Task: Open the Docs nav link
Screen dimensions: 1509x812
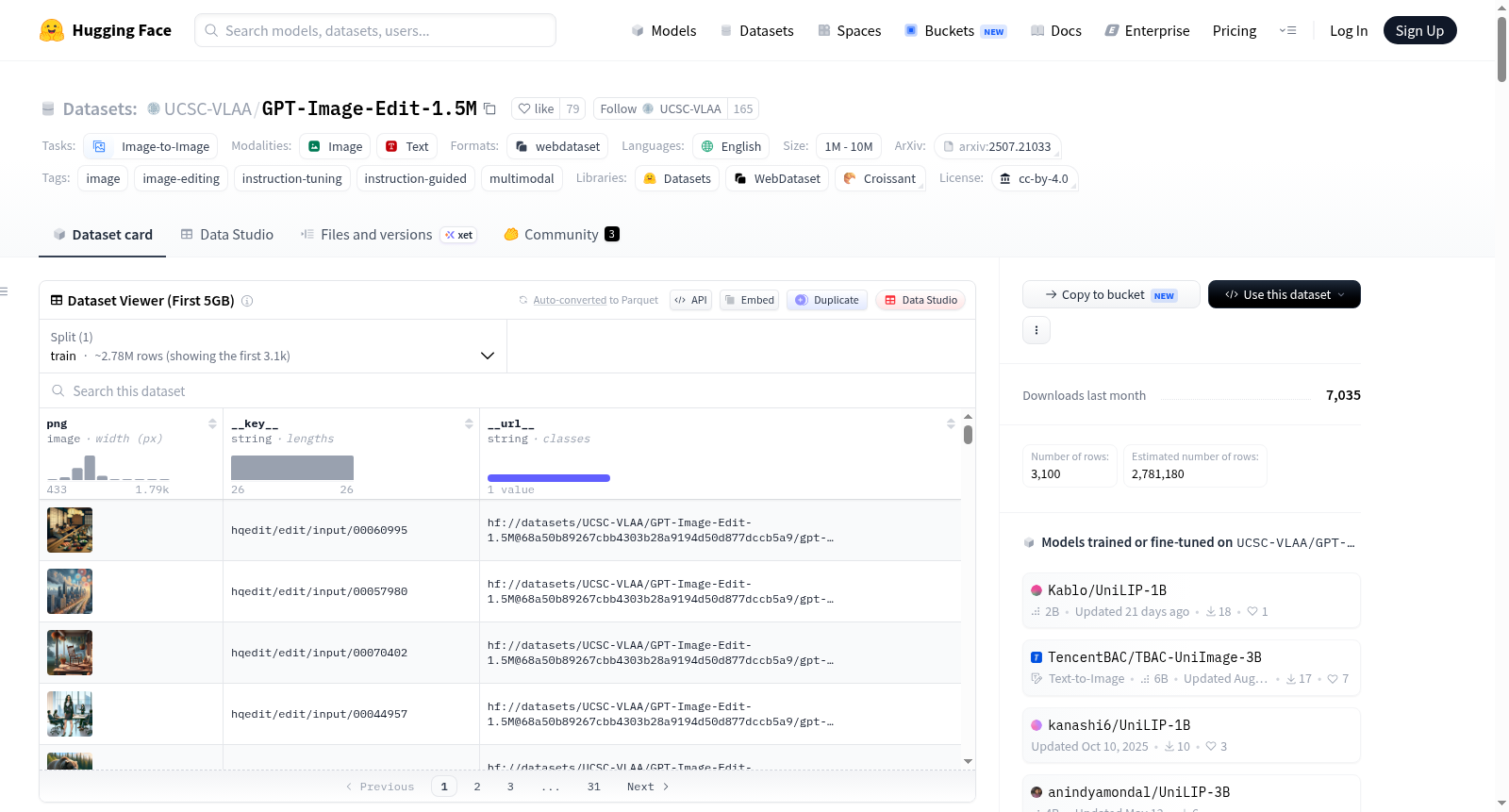Action: point(1055,30)
